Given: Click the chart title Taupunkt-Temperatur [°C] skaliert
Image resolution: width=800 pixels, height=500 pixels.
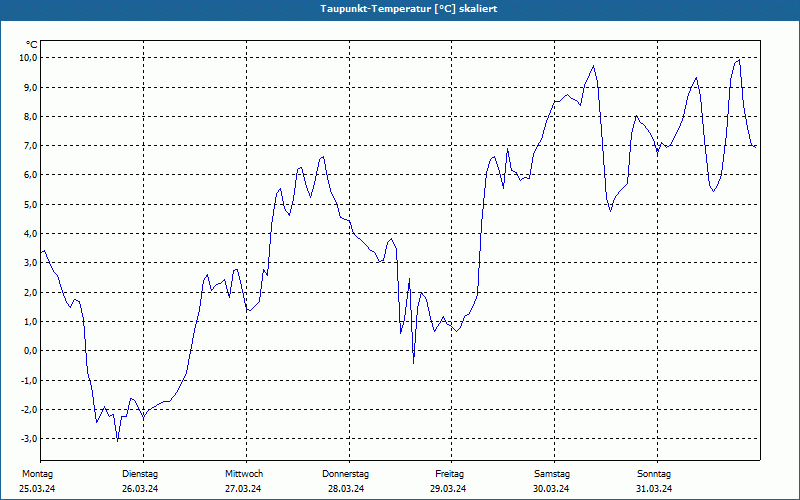Looking at the screenshot, I should pos(409,9).
